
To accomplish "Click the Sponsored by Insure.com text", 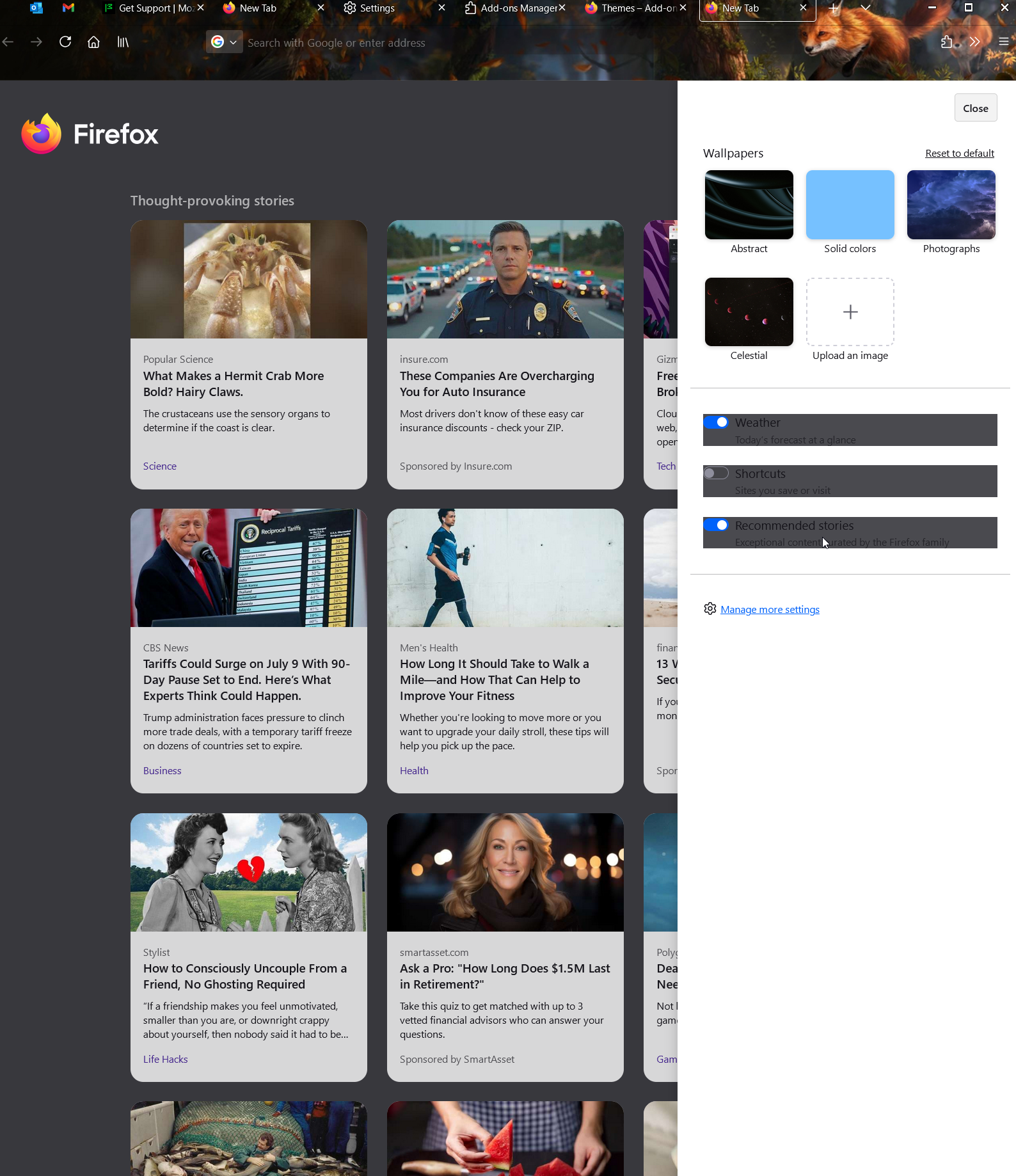I will [x=456, y=466].
